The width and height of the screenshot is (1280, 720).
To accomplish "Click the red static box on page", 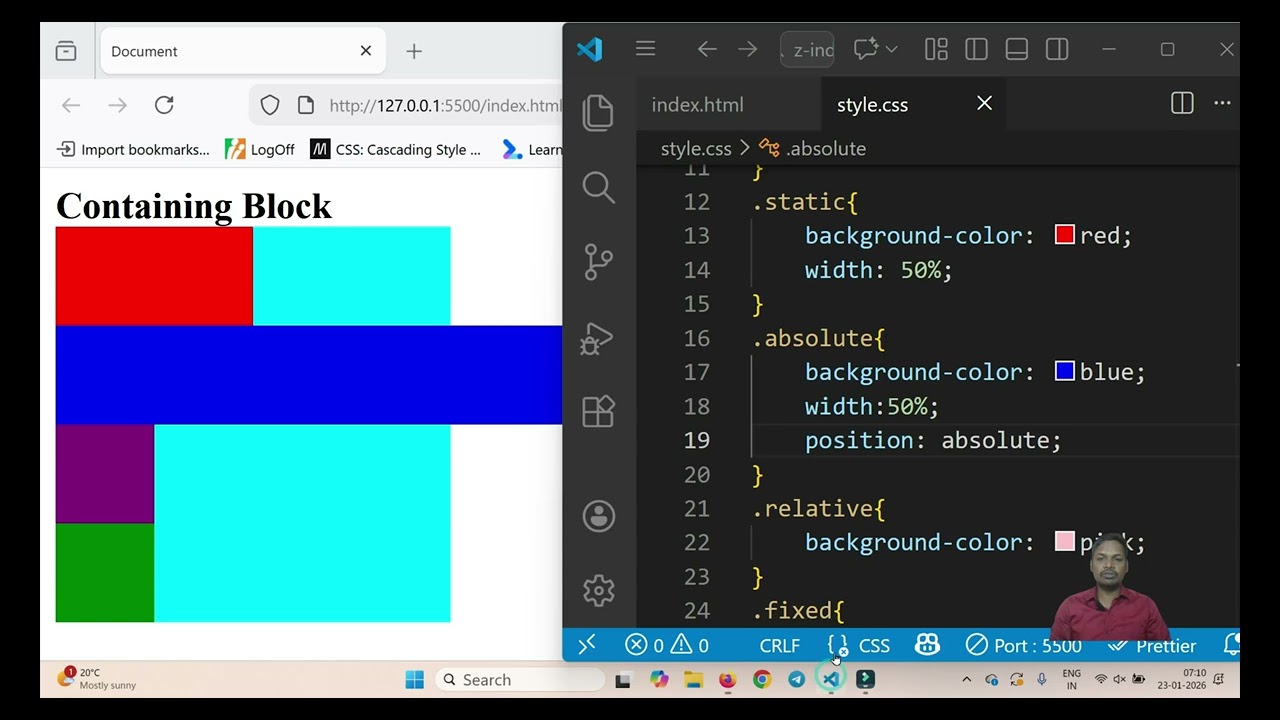I will (154, 276).
